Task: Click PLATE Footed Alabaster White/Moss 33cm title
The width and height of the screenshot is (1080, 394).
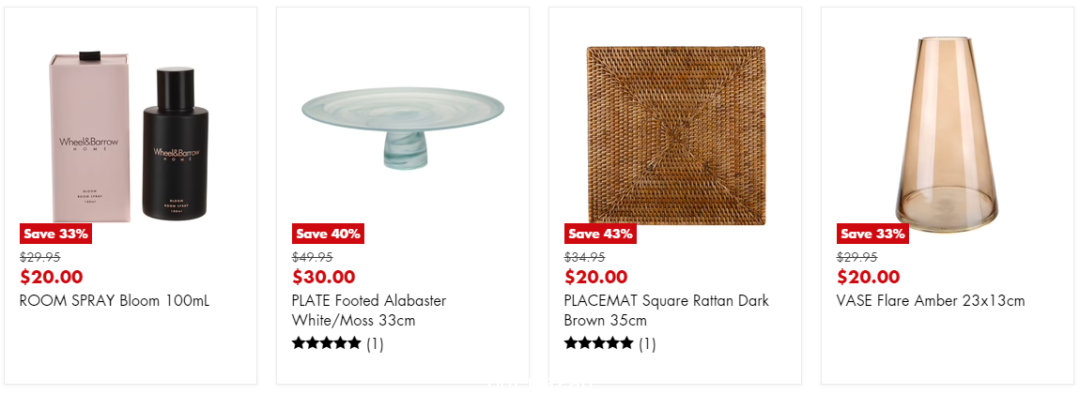Action: pos(369,311)
